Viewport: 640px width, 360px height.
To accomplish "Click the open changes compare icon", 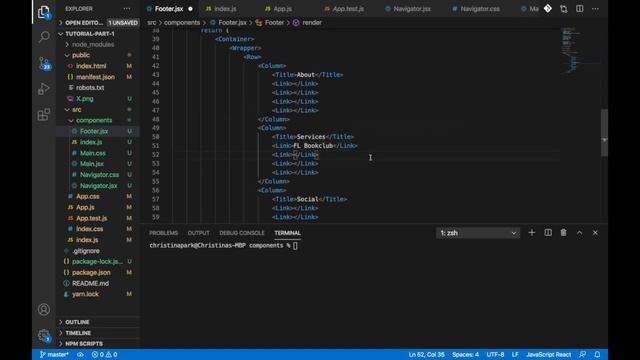I will (564, 9).
